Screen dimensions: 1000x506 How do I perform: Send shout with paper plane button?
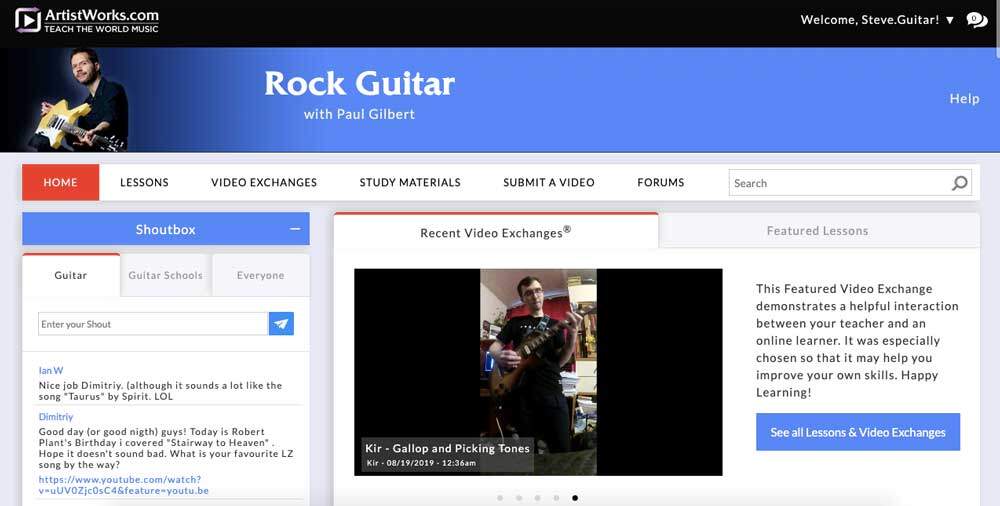(x=281, y=324)
